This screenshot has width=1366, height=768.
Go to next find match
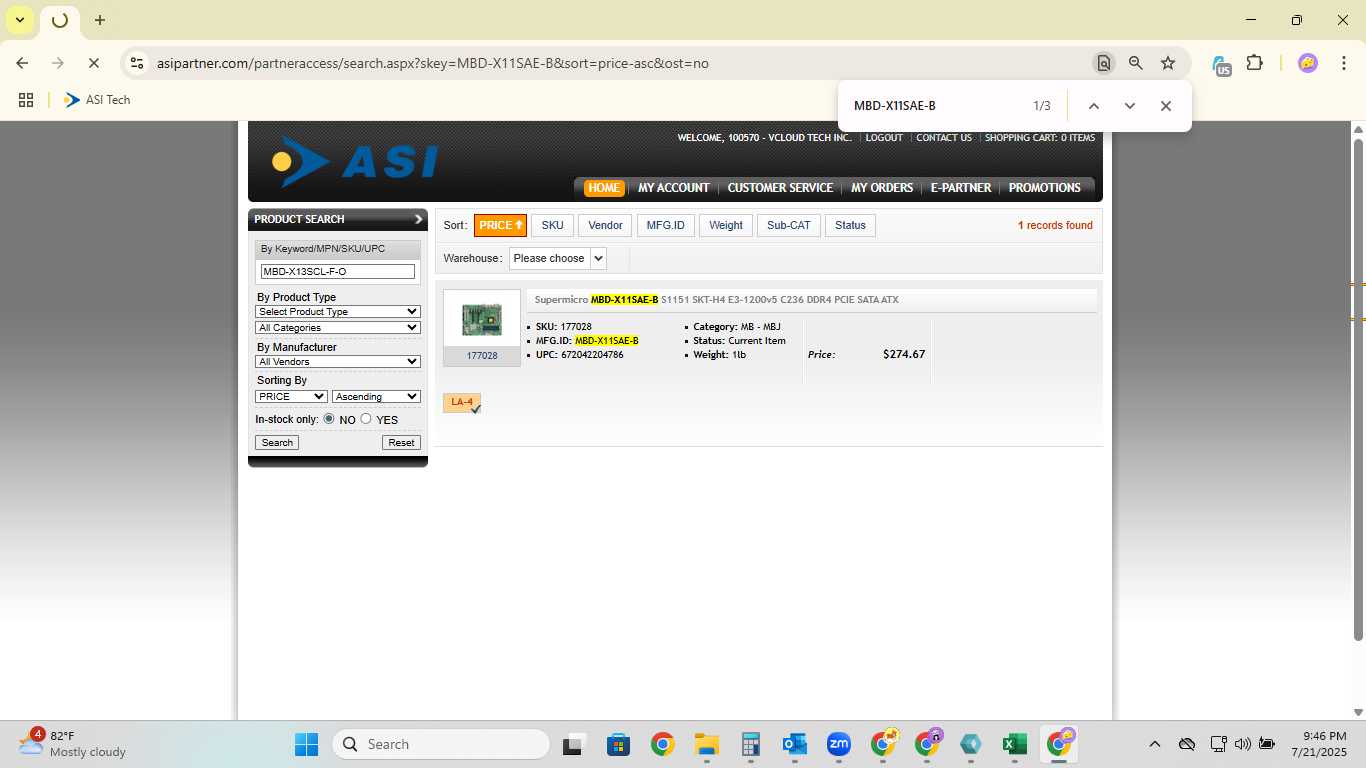pos(1129,106)
